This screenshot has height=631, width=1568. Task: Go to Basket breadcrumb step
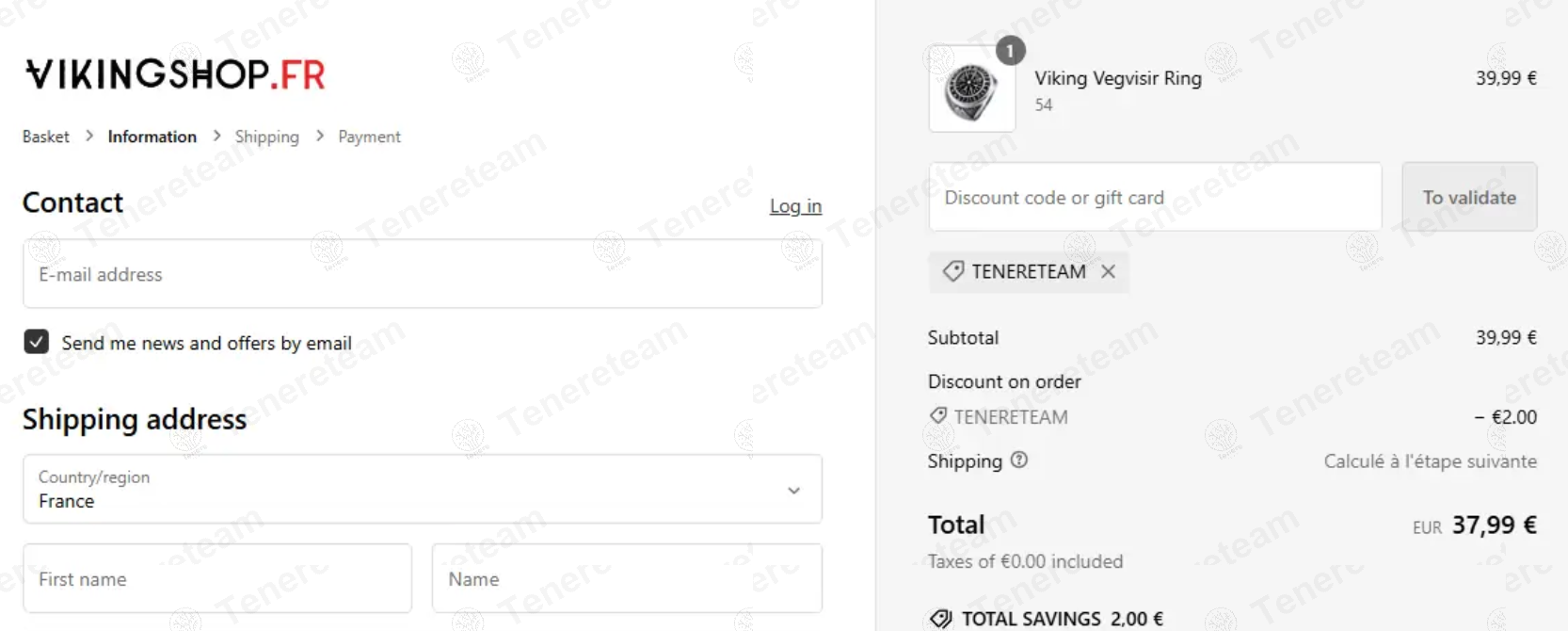click(46, 138)
